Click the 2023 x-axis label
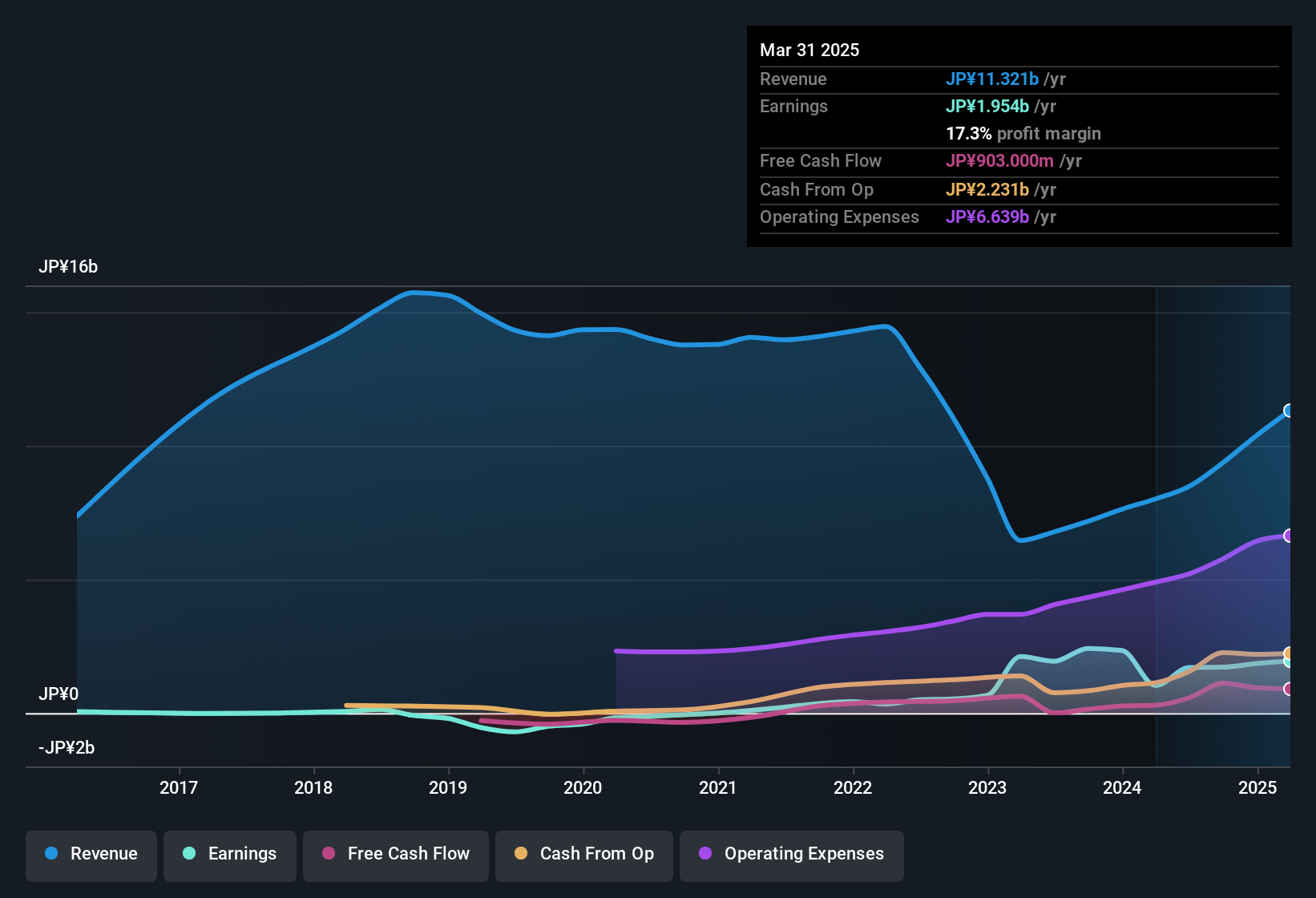 (x=987, y=787)
